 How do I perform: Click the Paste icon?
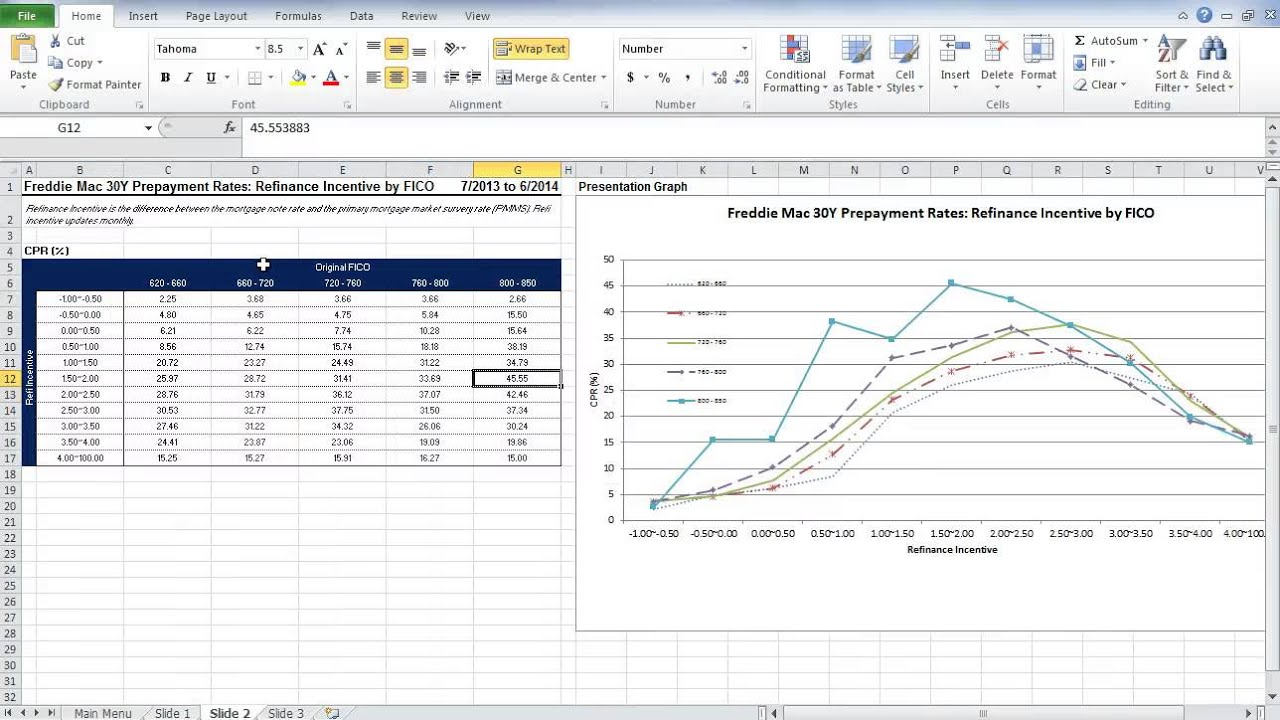click(22, 50)
